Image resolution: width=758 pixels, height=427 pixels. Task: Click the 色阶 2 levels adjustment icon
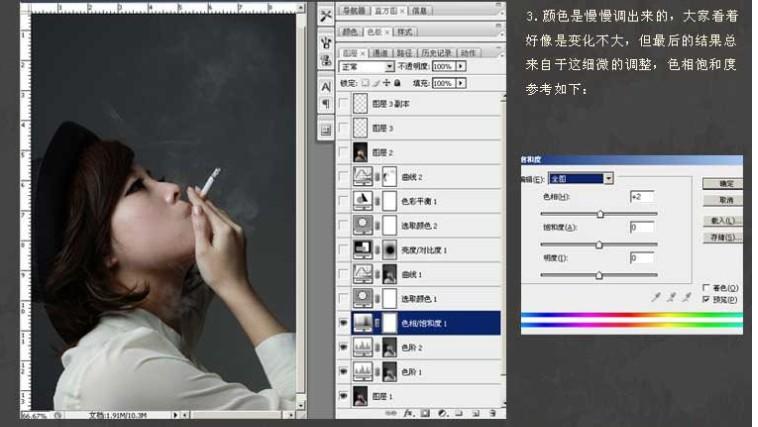click(x=363, y=347)
